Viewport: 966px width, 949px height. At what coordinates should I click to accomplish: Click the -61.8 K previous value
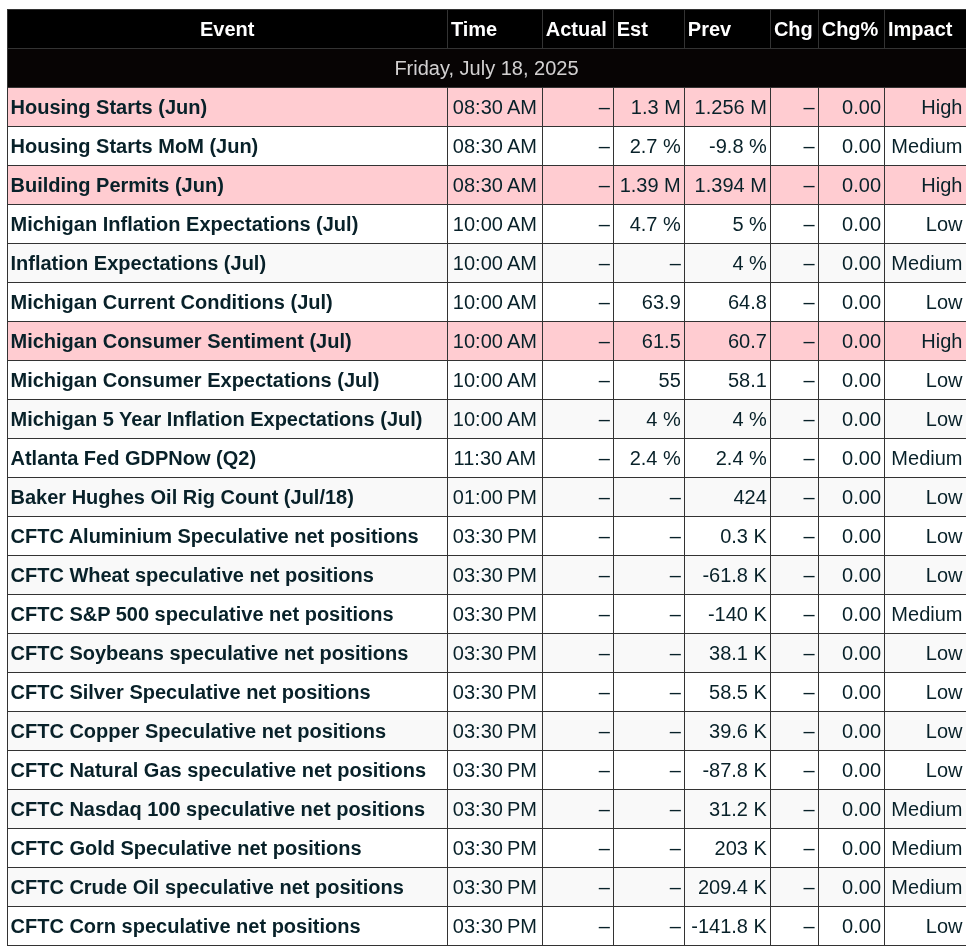(x=734, y=575)
